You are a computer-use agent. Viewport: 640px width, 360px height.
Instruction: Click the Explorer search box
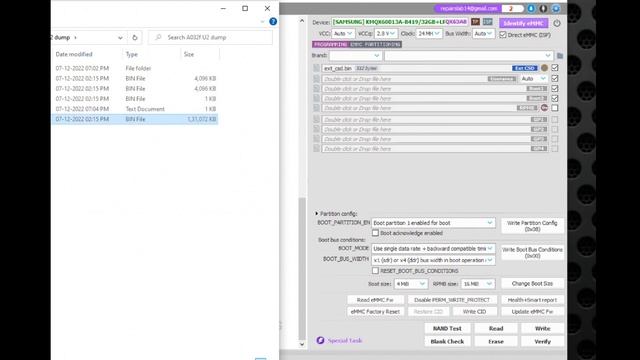(211, 38)
